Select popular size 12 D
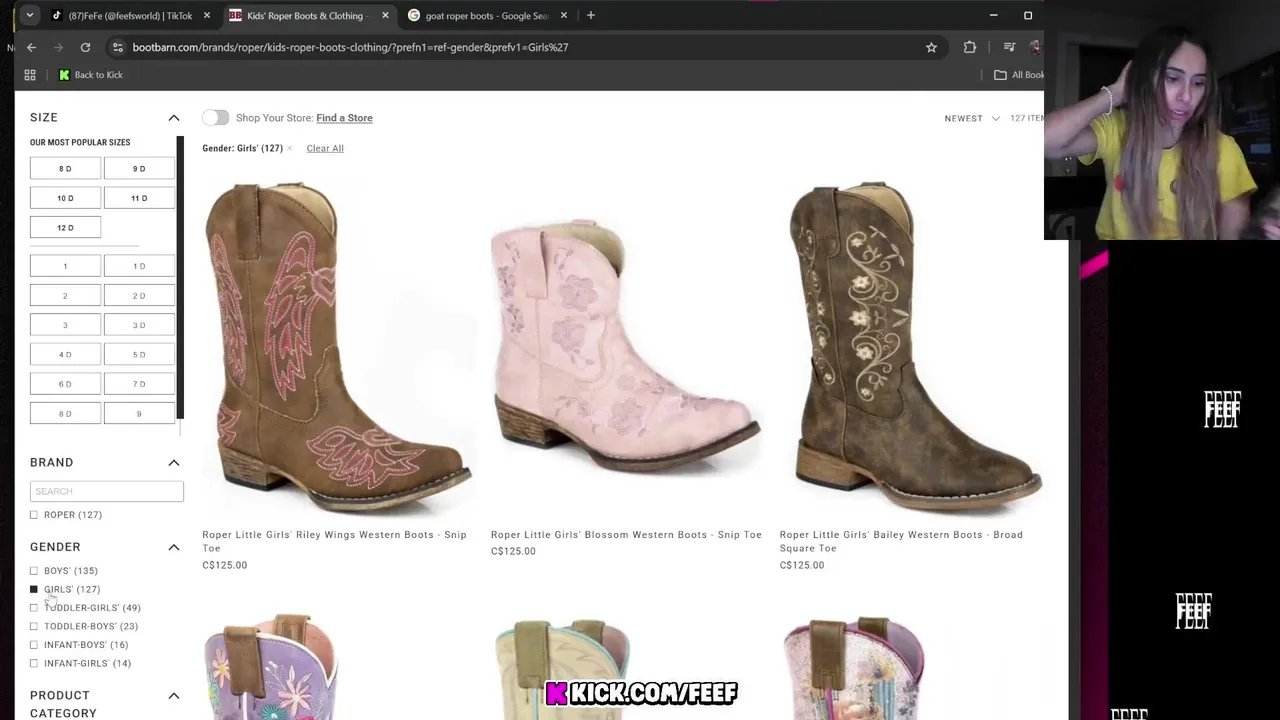Screen dimensions: 1280x720 (x=65, y=228)
